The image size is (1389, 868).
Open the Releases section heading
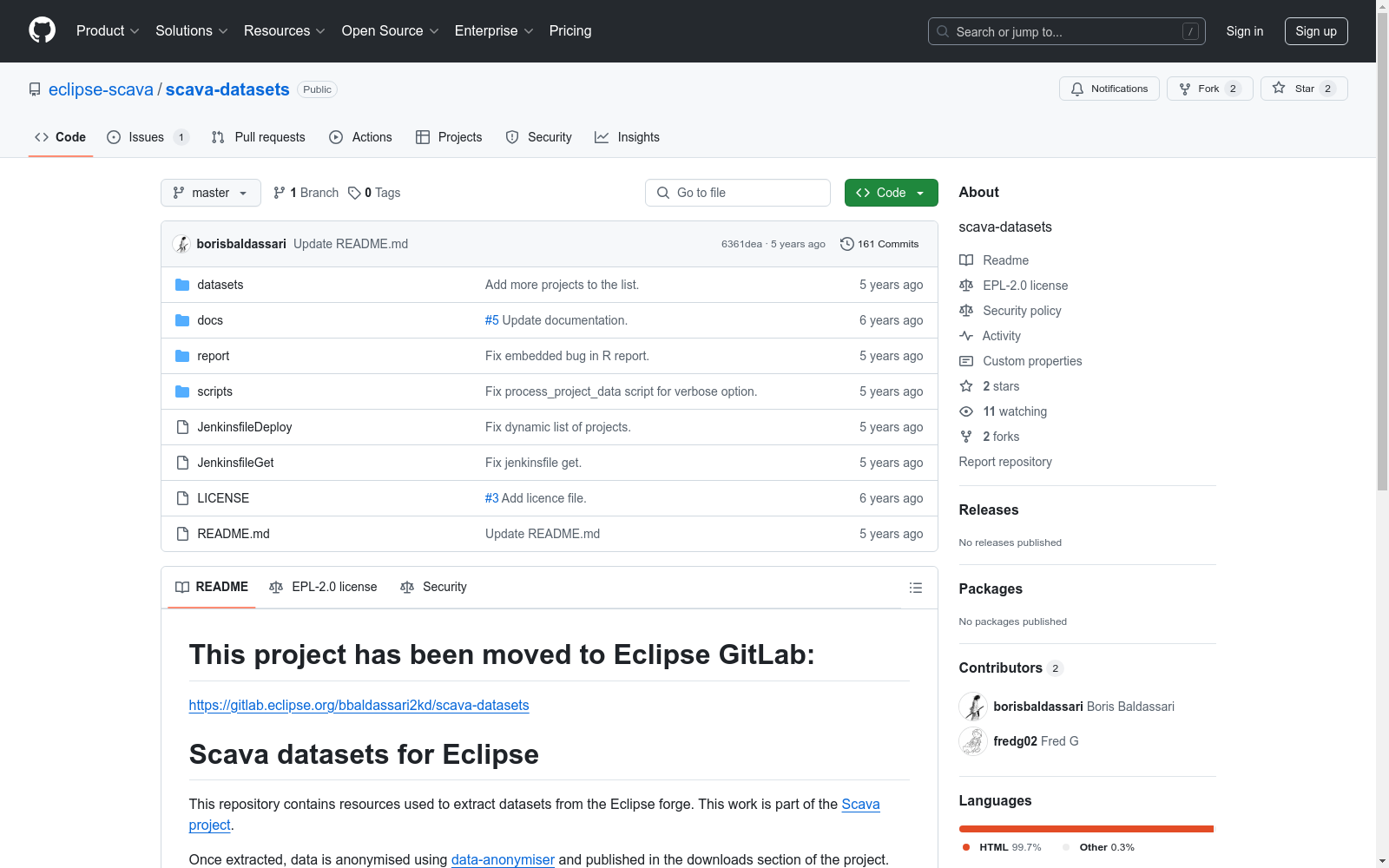pyautogui.click(x=989, y=510)
